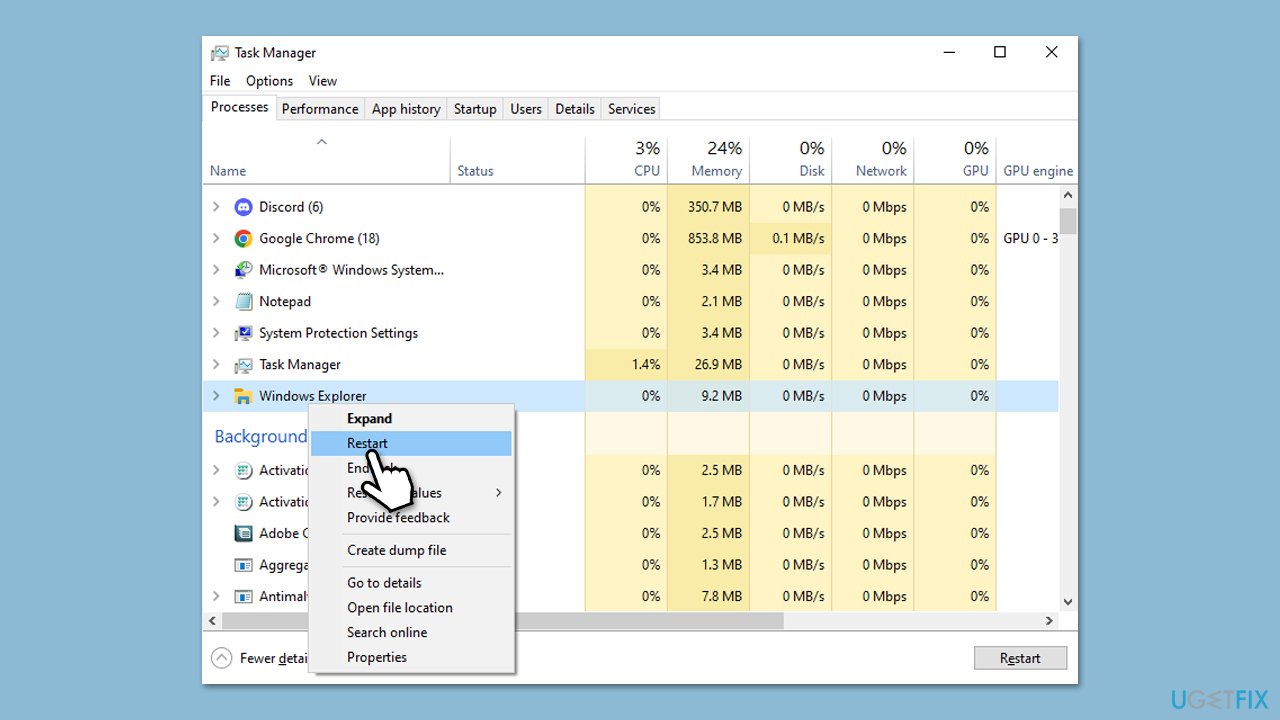Expand the Microsoft Windows System process
The width and height of the screenshot is (1280, 720).
pos(216,270)
